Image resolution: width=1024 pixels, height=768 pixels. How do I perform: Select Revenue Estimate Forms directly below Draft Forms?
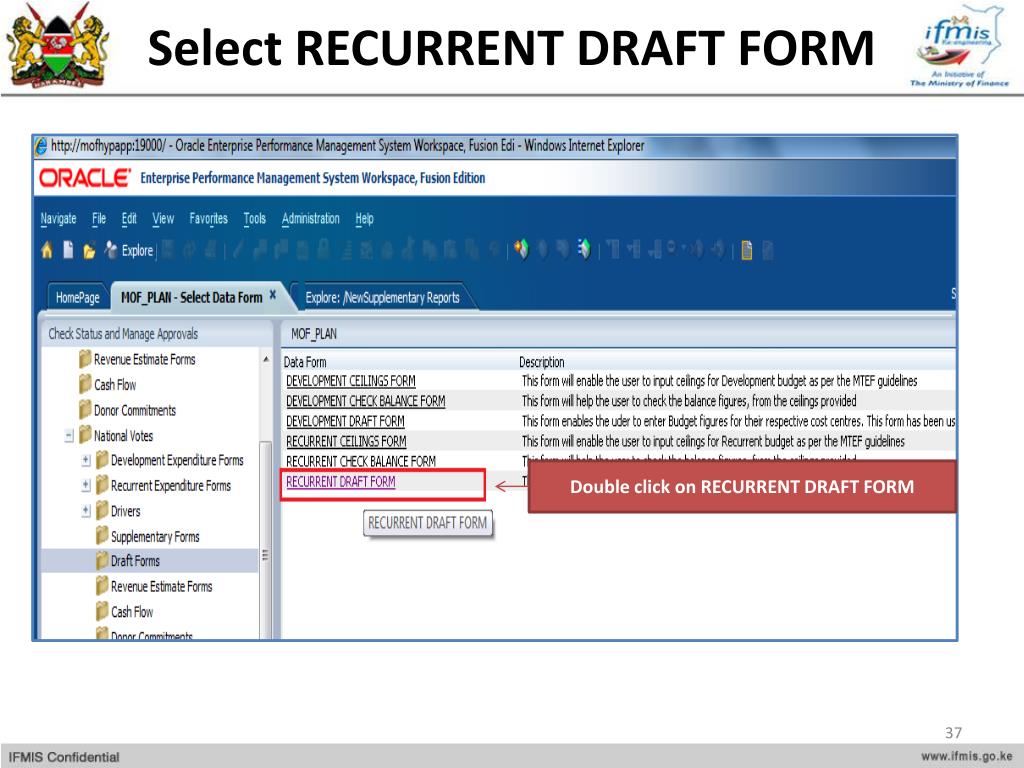(161, 586)
